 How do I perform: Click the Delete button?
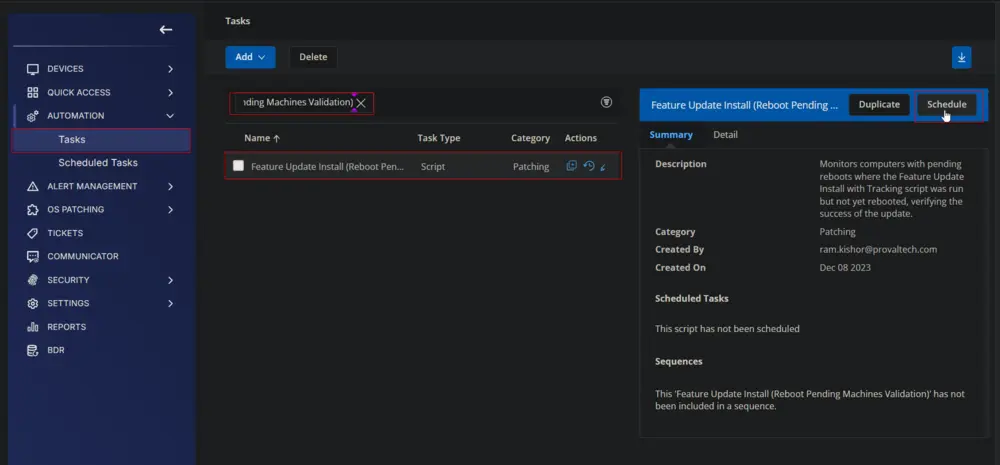click(313, 57)
